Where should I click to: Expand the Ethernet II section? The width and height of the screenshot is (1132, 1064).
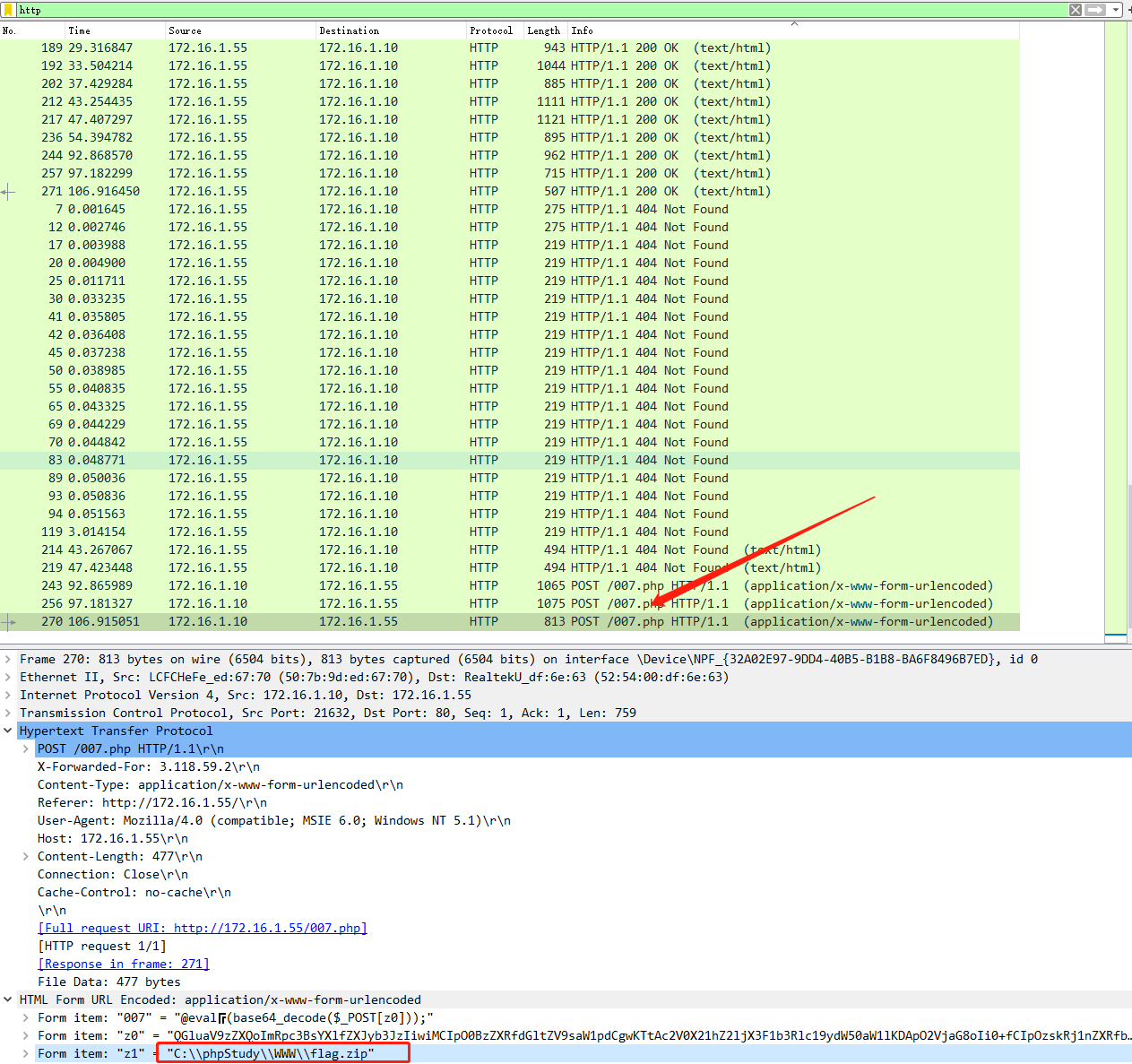[7, 677]
